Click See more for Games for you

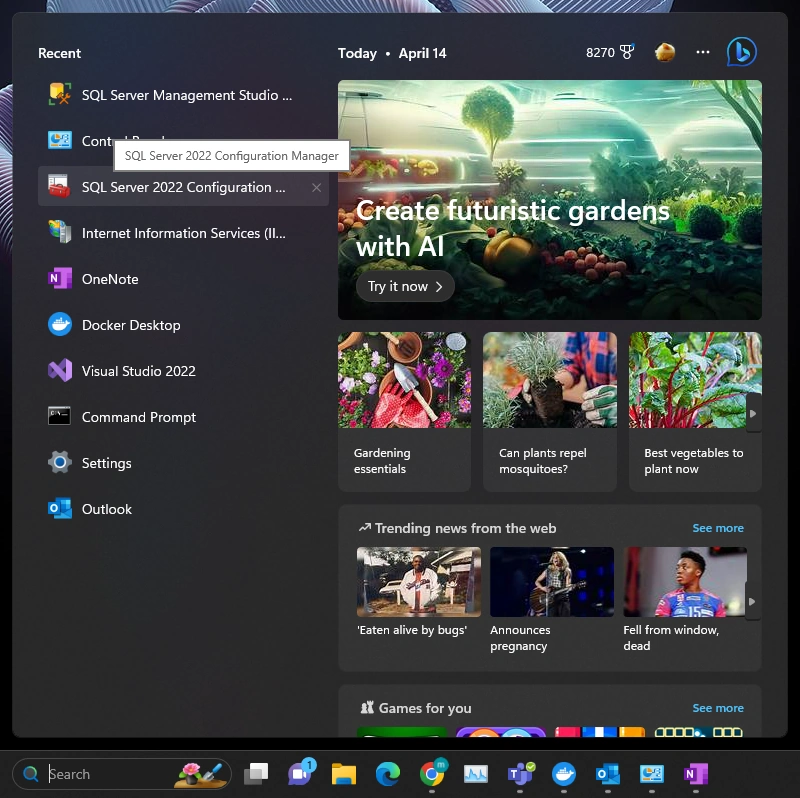(x=717, y=708)
